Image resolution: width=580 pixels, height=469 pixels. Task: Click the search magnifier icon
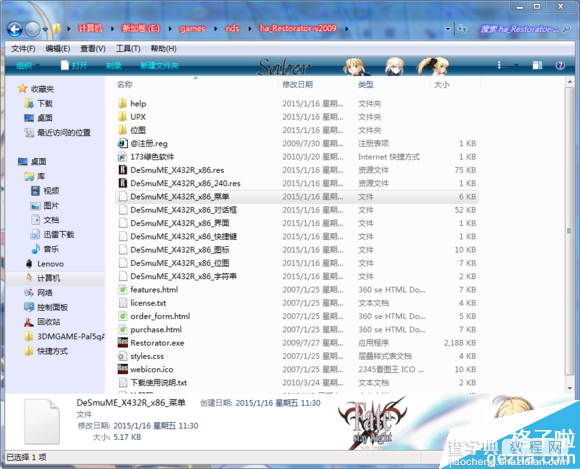point(566,28)
